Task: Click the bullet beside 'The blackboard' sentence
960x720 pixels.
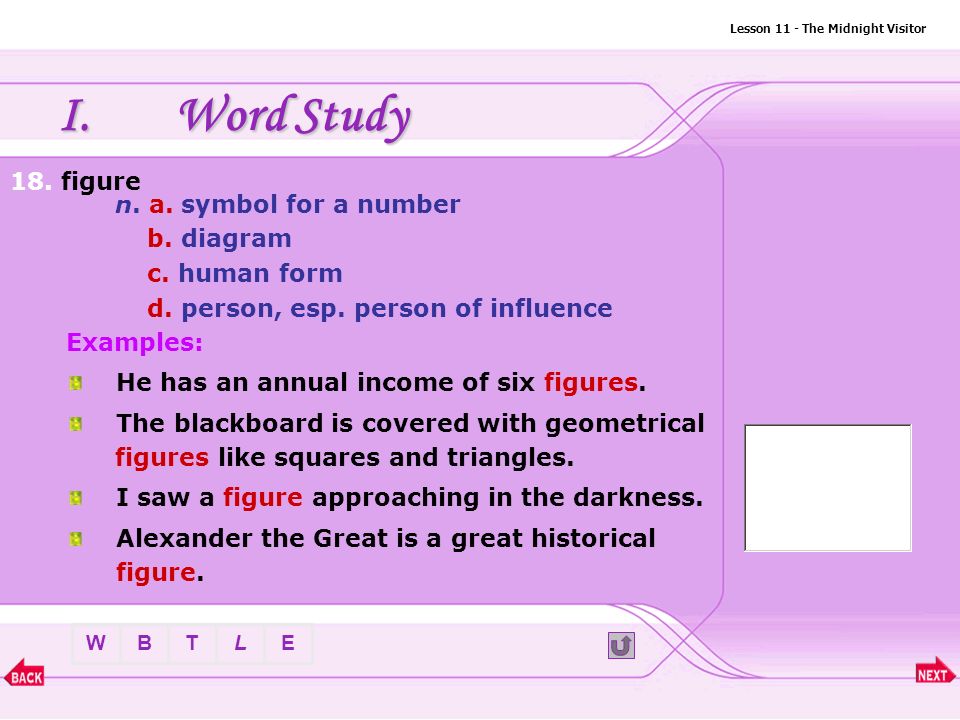Action: click(x=76, y=424)
